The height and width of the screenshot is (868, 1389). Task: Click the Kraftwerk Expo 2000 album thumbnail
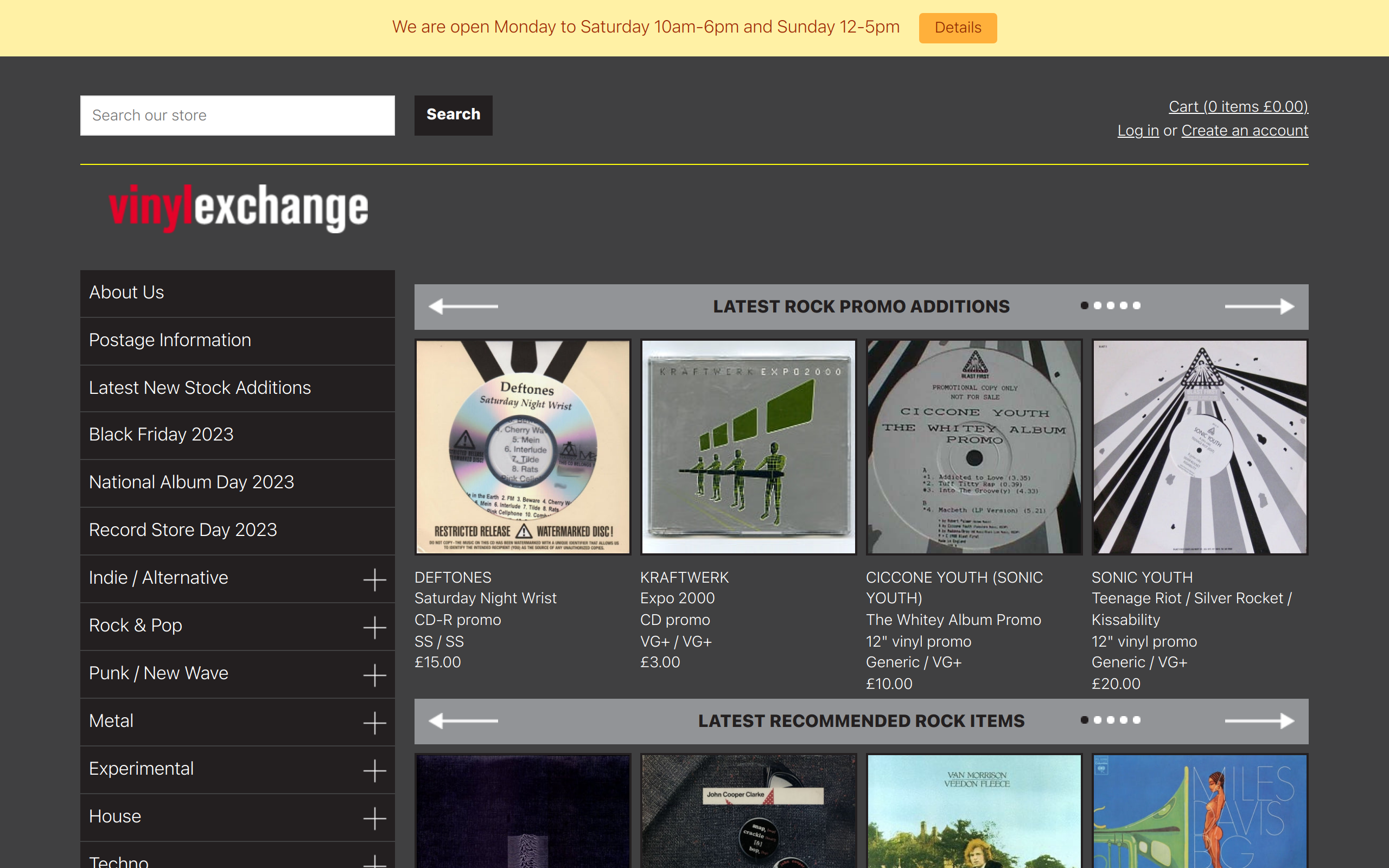click(748, 447)
